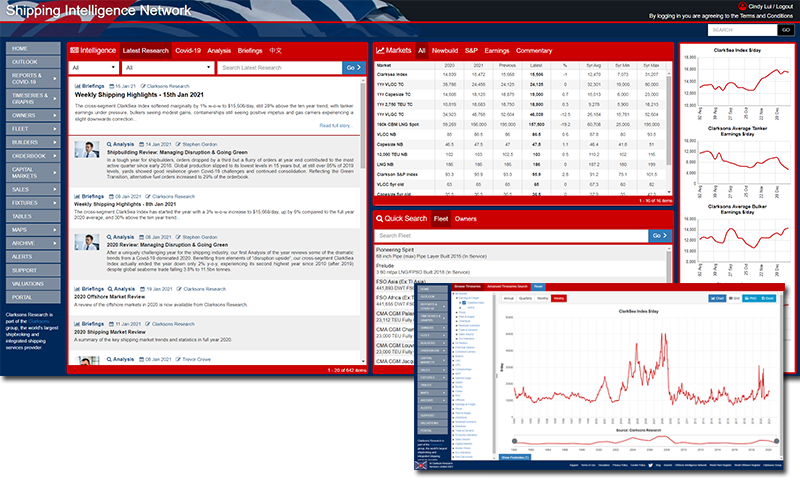Image resolution: width=800 pixels, height=480 pixels.
Task: Click the user avatar icon beside Cindy Lui
Action: [x=742, y=6]
